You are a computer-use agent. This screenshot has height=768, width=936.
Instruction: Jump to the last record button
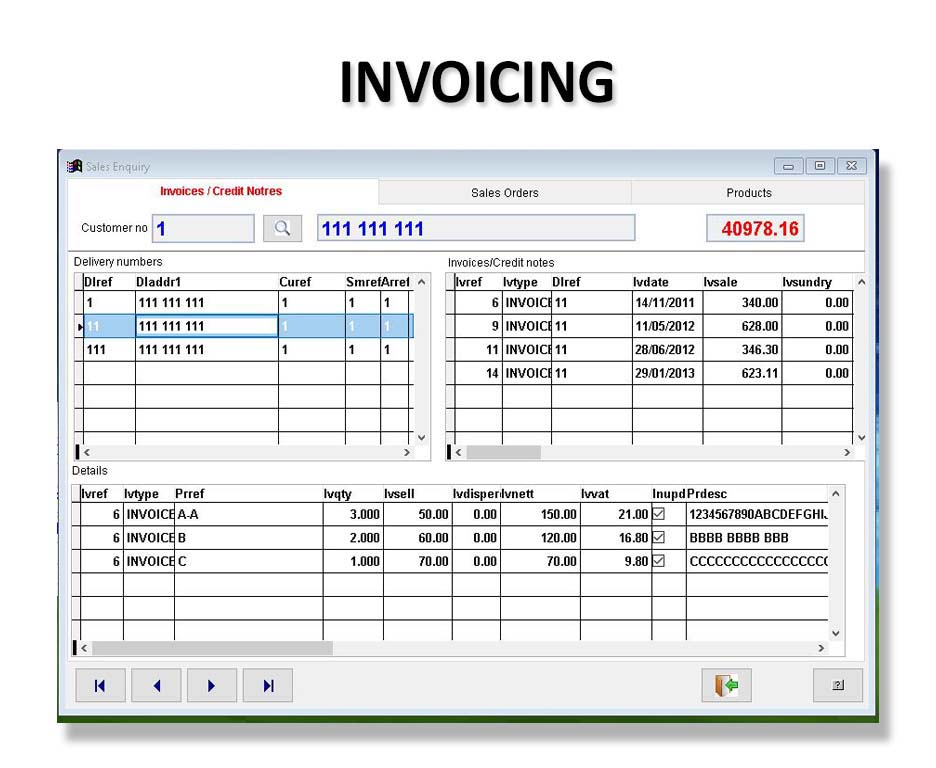click(x=267, y=685)
